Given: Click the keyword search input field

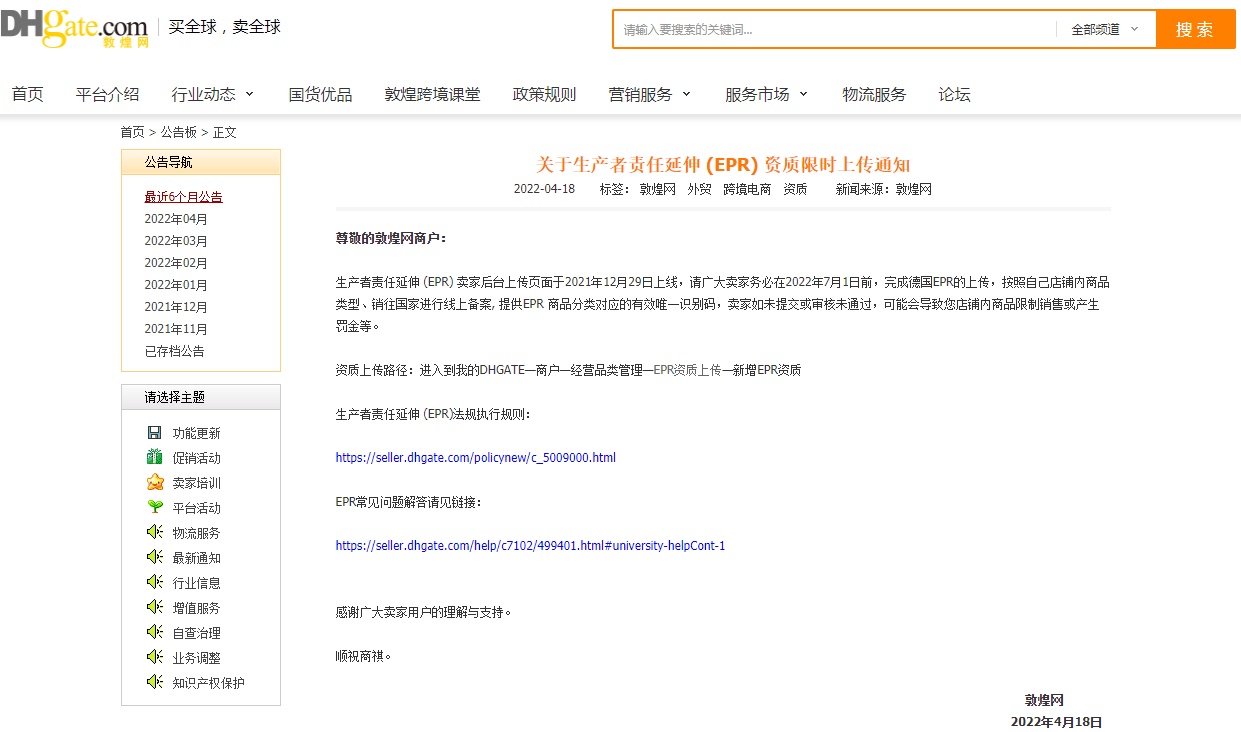Looking at the screenshot, I should click(x=834, y=30).
